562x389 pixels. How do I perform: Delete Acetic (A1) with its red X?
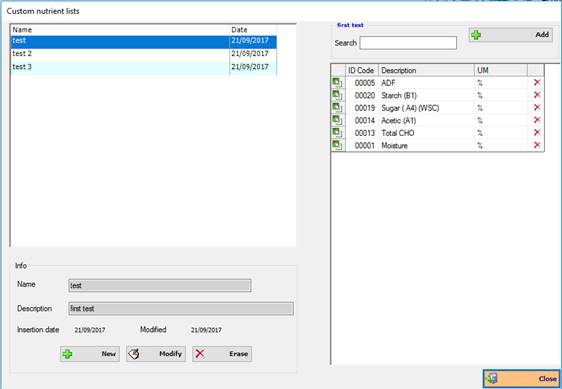tap(537, 120)
